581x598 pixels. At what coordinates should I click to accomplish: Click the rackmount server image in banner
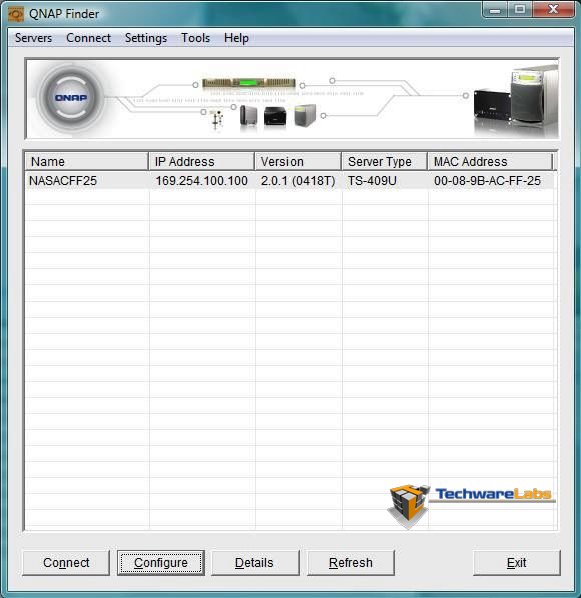click(x=249, y=83)
